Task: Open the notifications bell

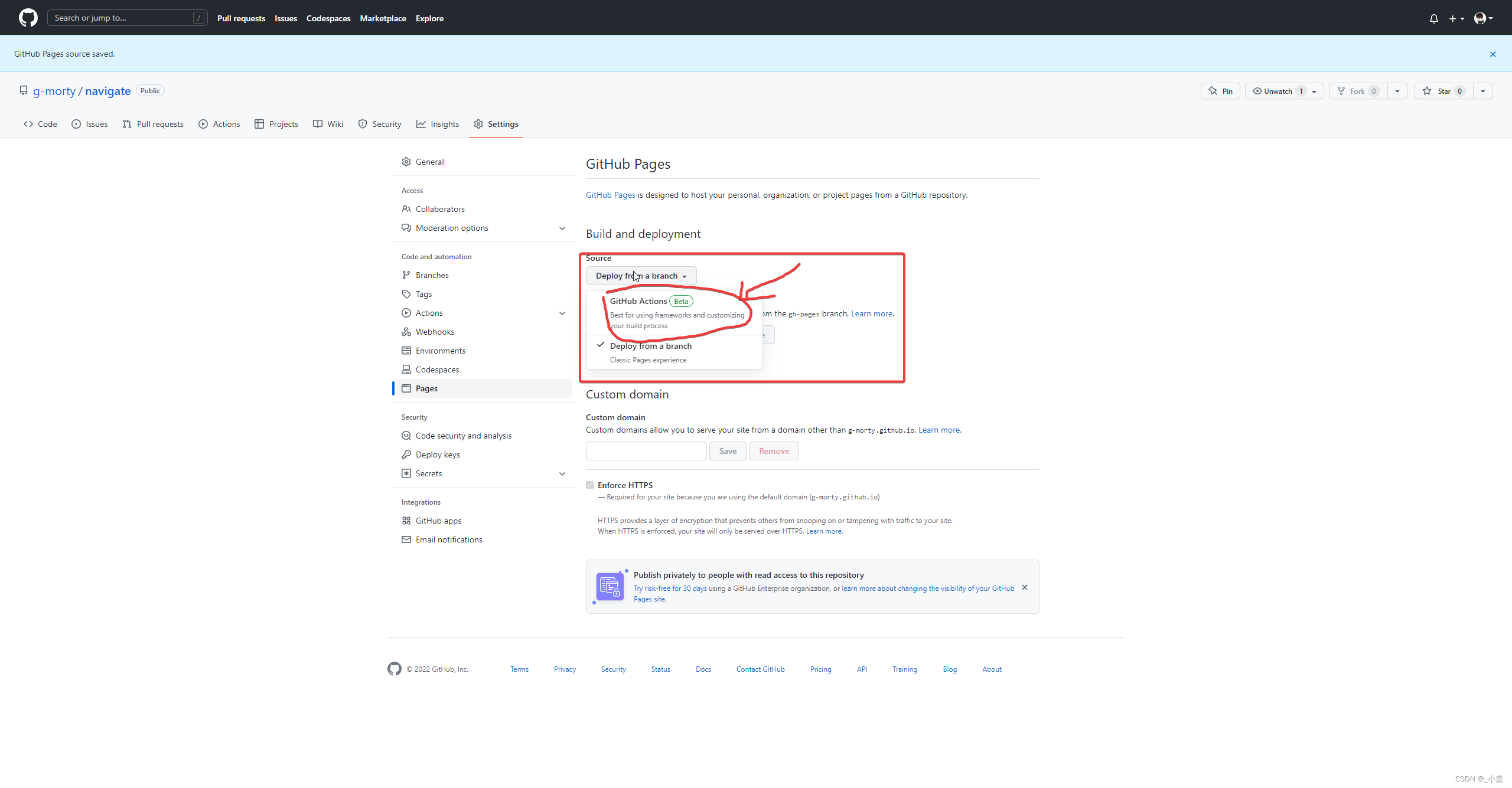Action: click(1433, 18)
